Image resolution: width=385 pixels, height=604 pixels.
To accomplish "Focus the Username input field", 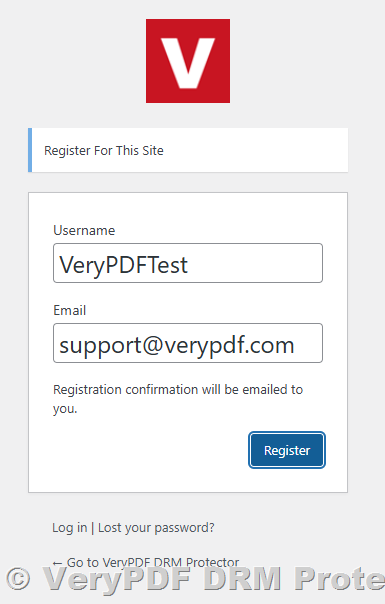I will (x=188, y=263).
